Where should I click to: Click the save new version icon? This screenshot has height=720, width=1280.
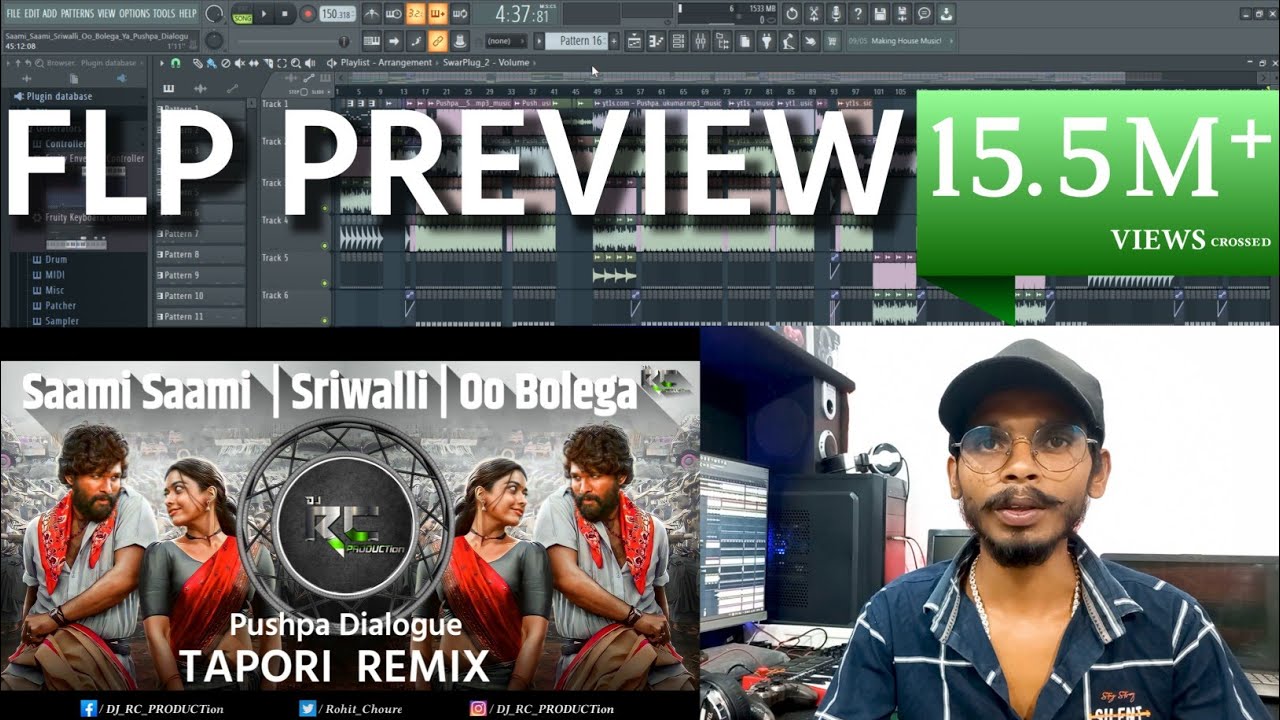click(x=902, y=14)
